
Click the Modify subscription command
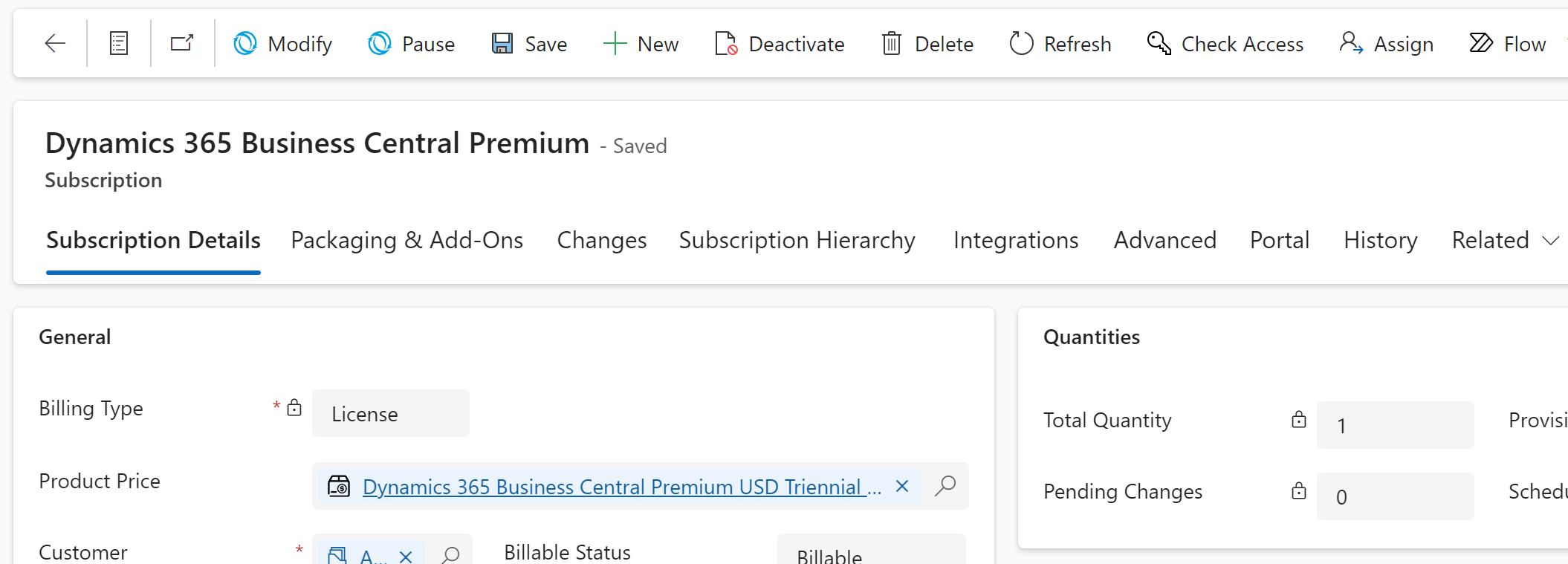point(283,44)
